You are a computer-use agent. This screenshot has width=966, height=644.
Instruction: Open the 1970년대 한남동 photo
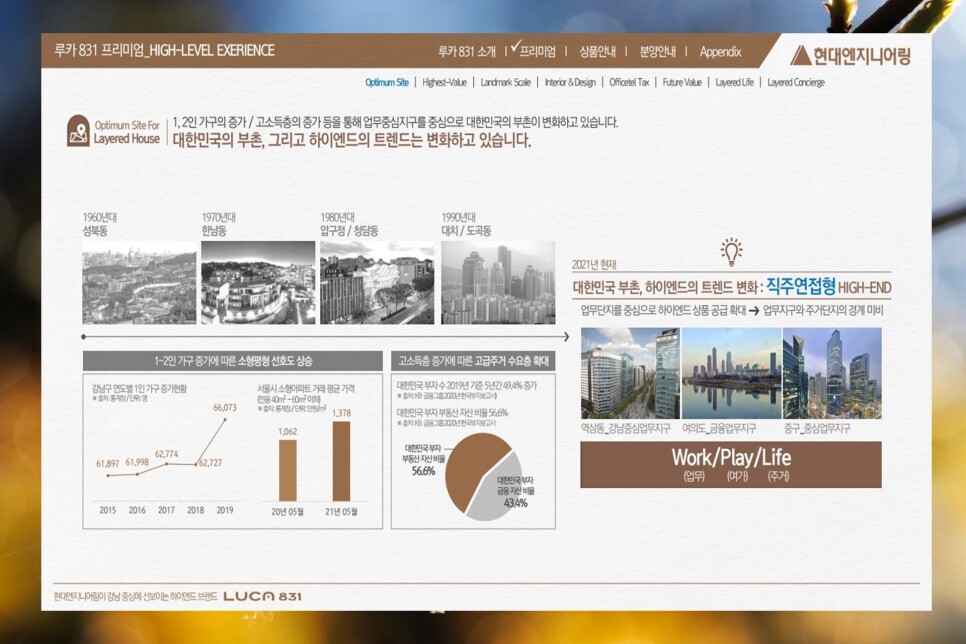pyautogui.click(x=258, y=282)
